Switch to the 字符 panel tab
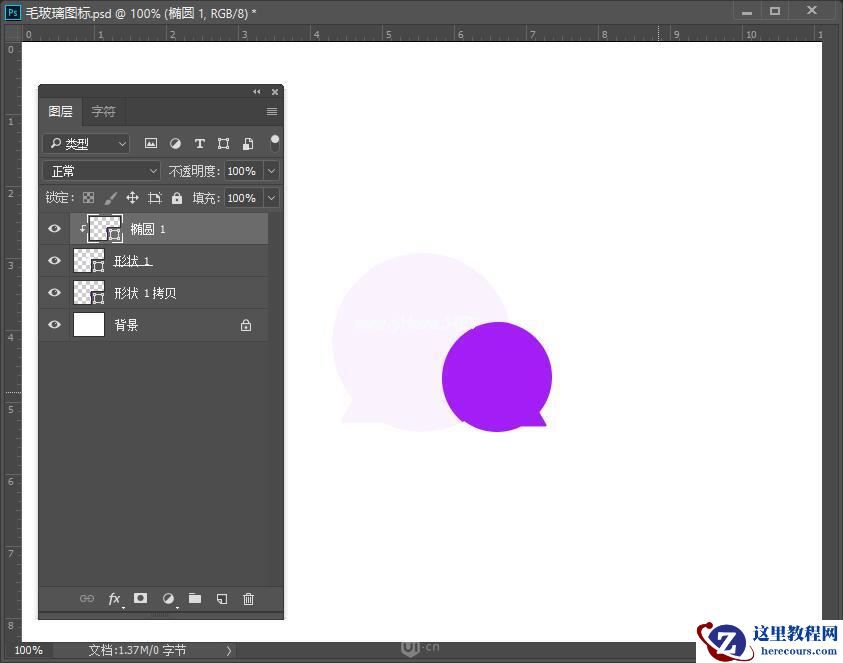843x663 pixels. [x=103, y=111]
